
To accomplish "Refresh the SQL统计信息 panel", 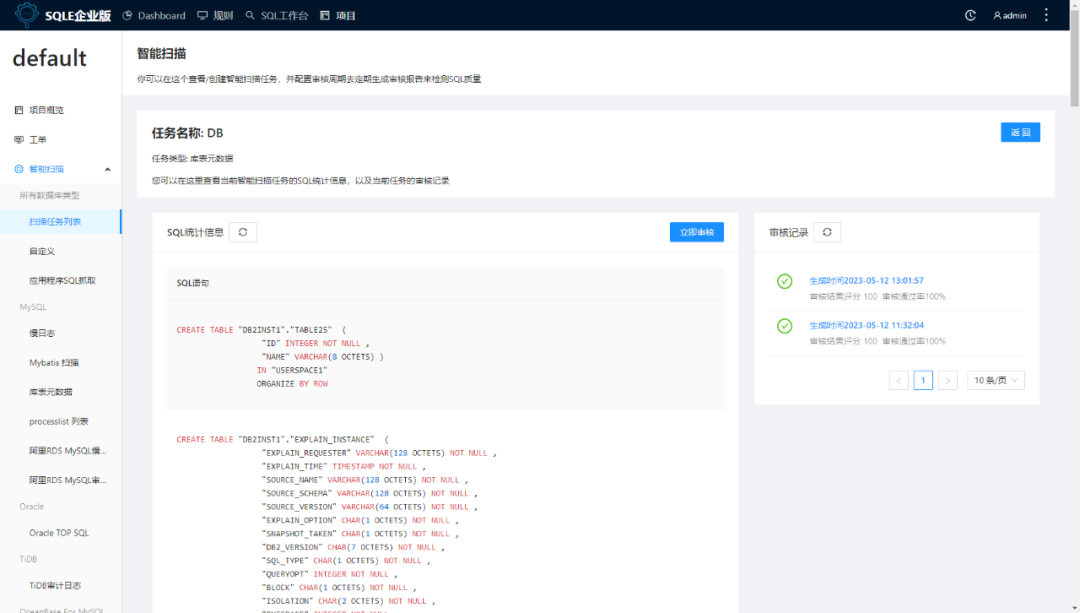I will coord(242,232).
